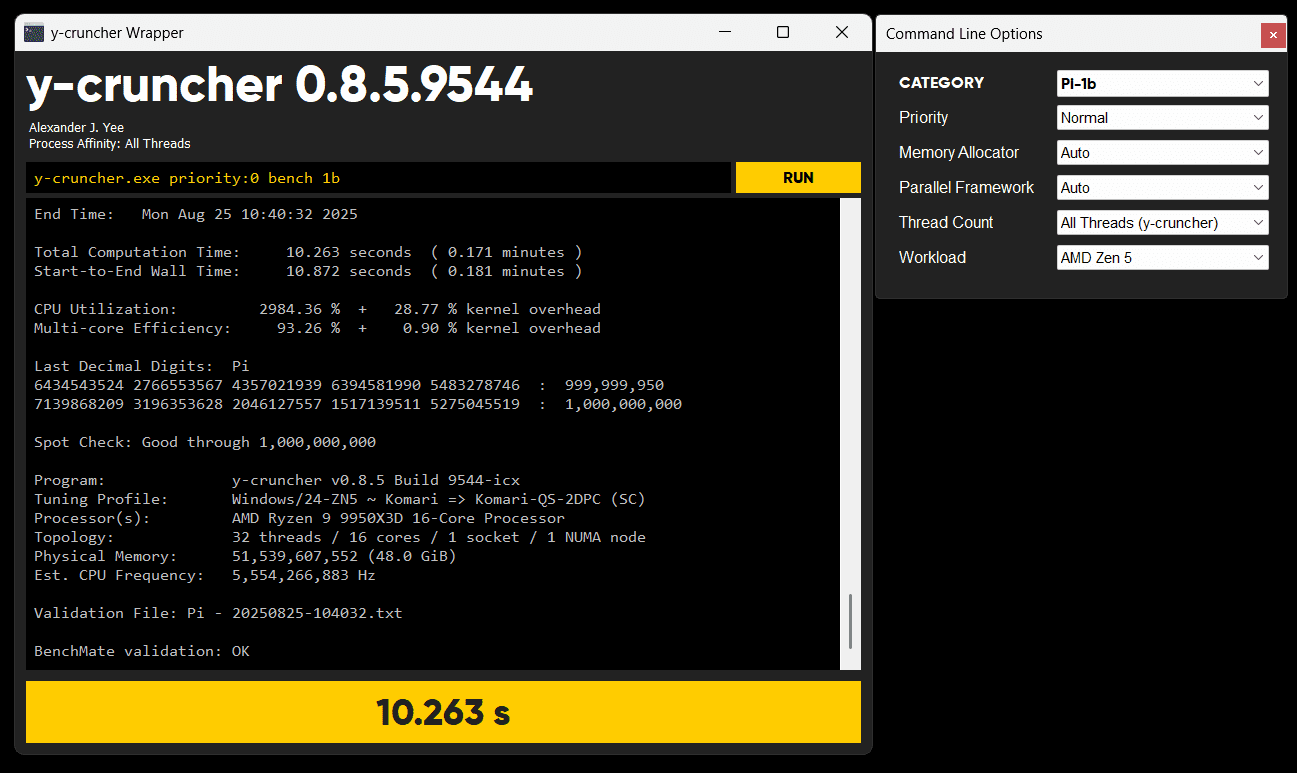Expand the Parallel Framework dropdown
This screenshot has width=1297, height=773.
(1163, 188)
